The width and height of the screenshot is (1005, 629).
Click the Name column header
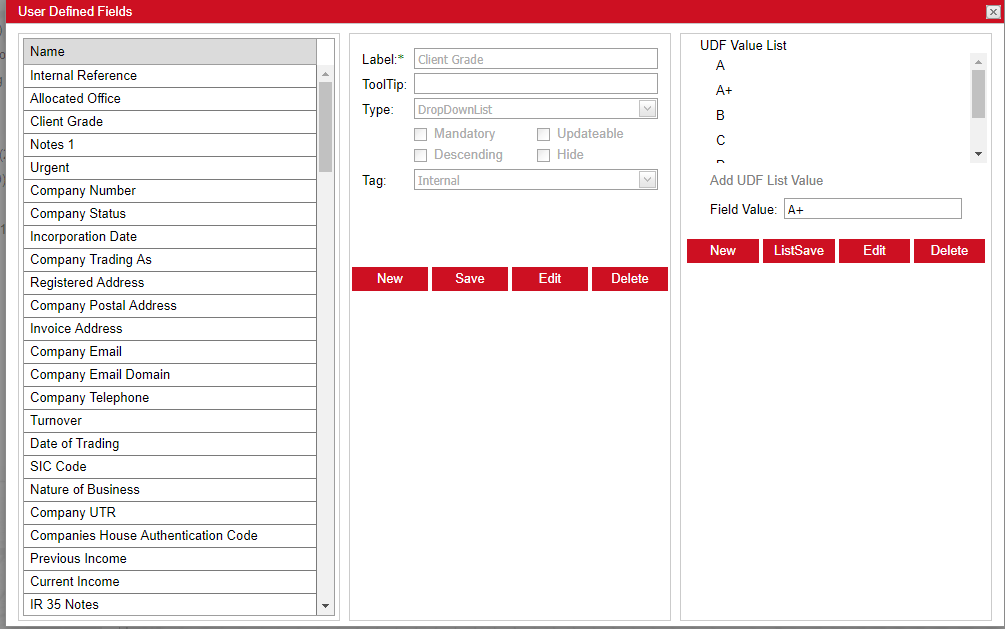click(x=170, y=51)
